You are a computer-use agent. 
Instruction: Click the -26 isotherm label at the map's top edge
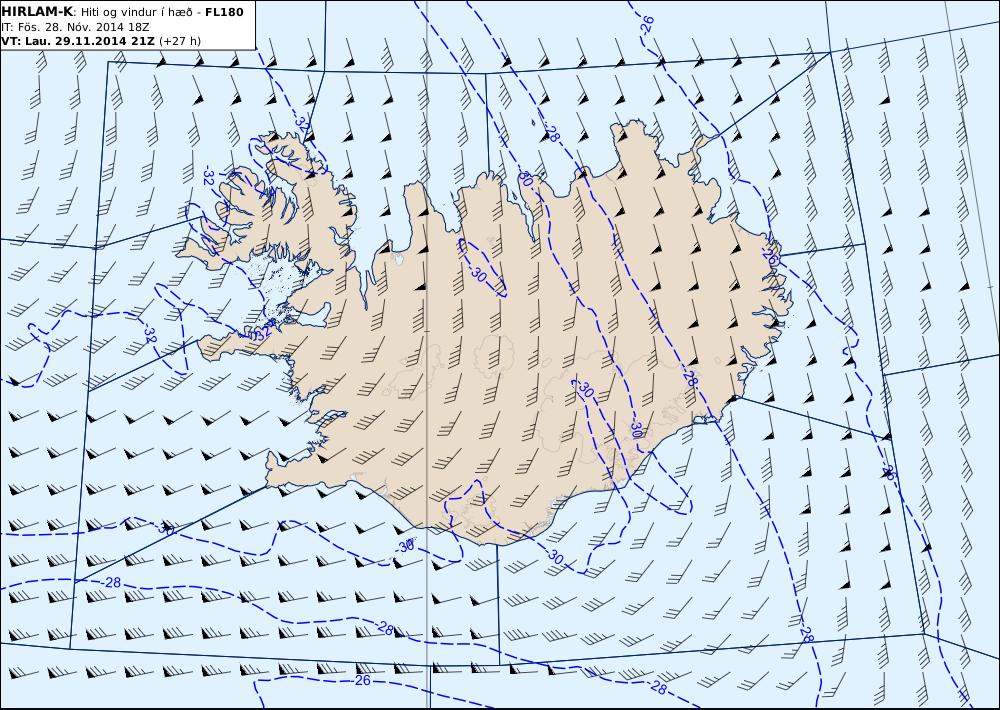point(647,24)
